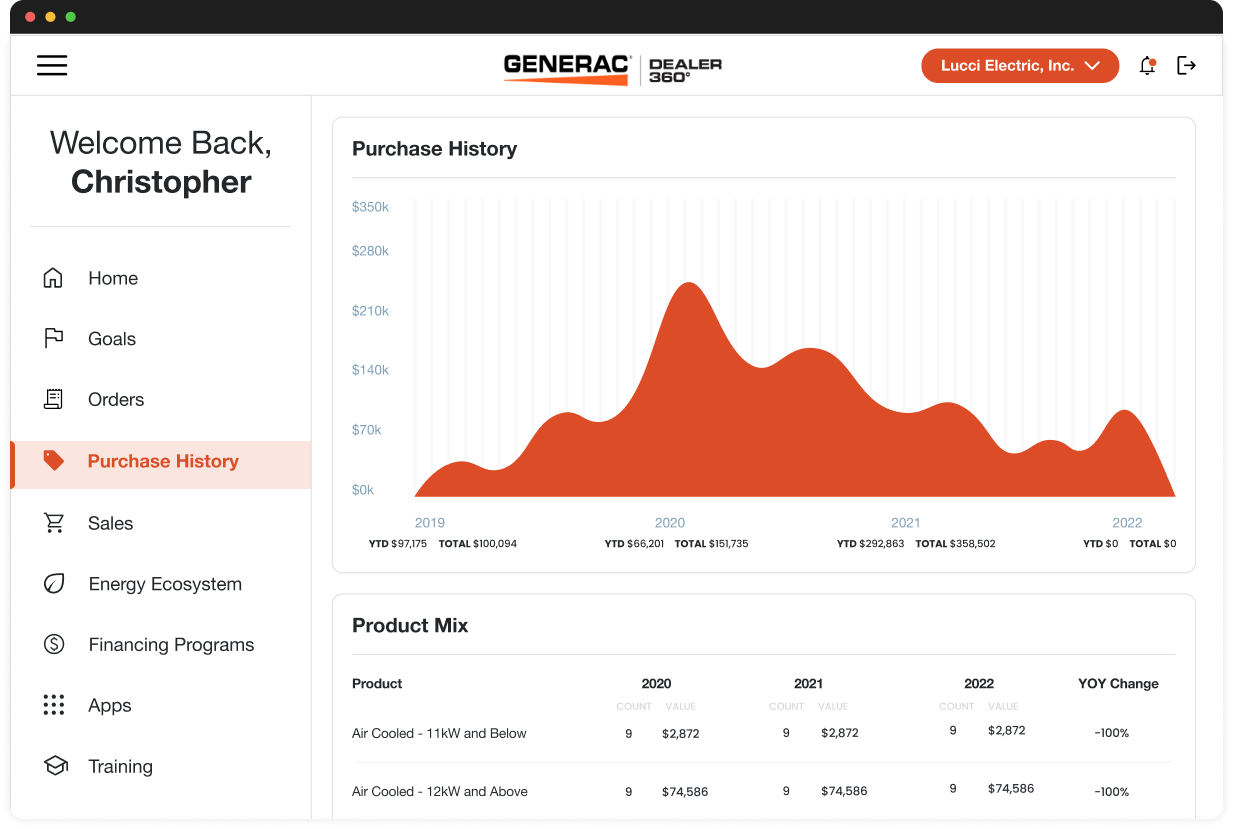
Task: Open the hamburger navigation menu
Action: pyautogui.click(x=52, y=65)
